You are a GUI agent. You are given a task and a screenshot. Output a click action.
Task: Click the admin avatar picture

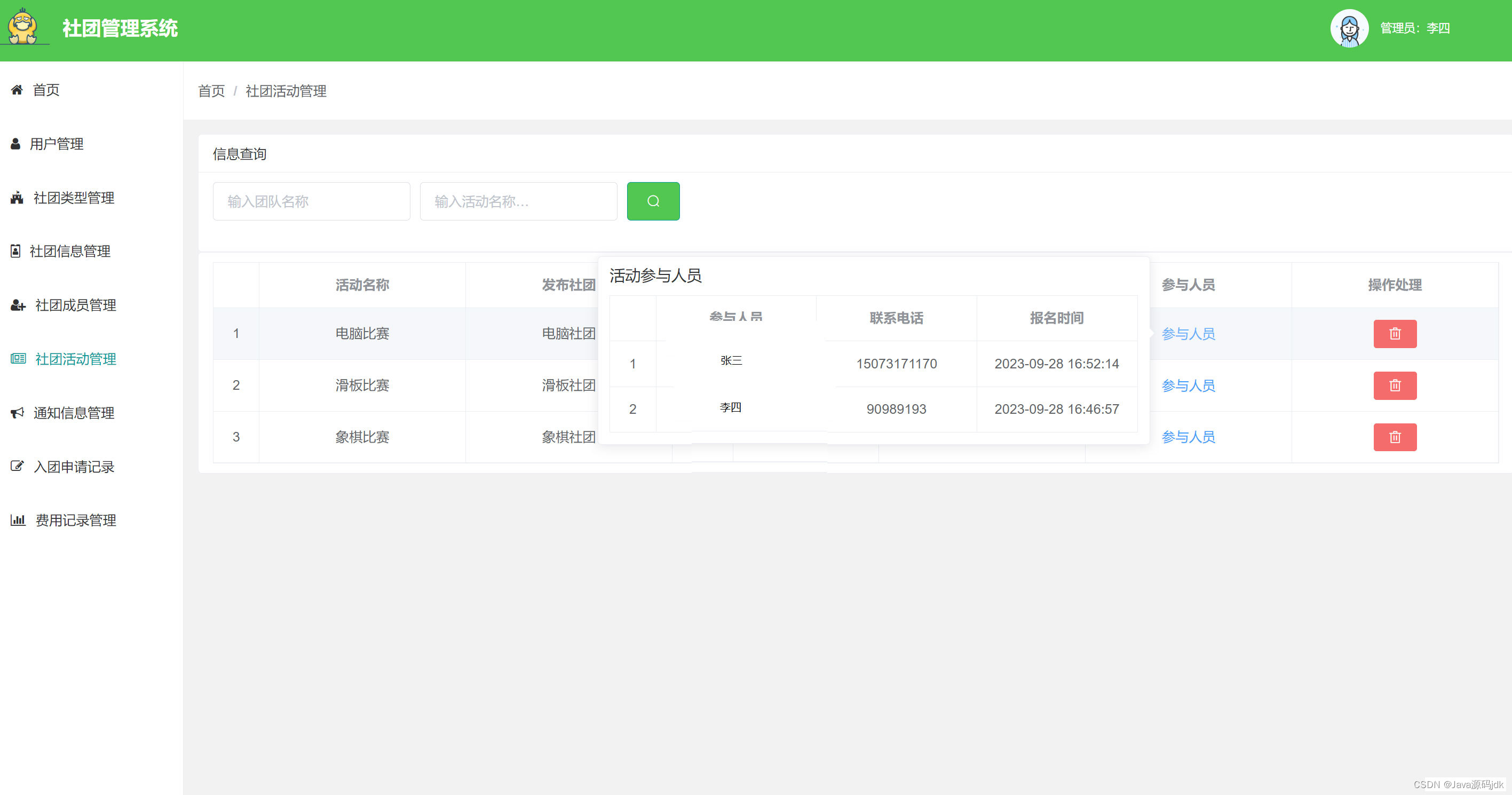1349,28
